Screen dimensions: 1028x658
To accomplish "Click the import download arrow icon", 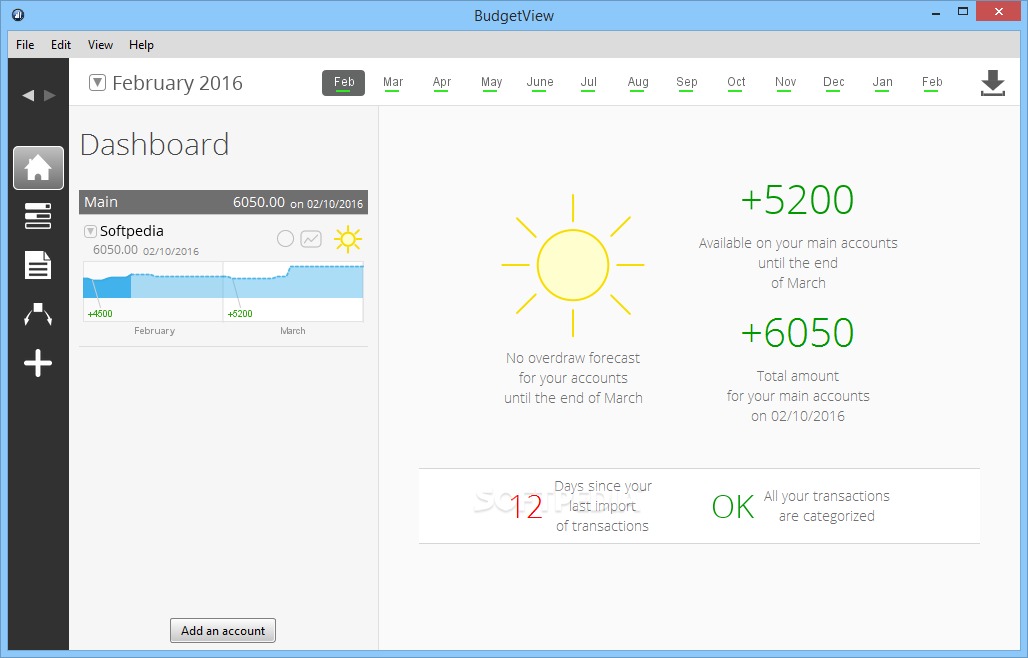I will click(993, 83).
